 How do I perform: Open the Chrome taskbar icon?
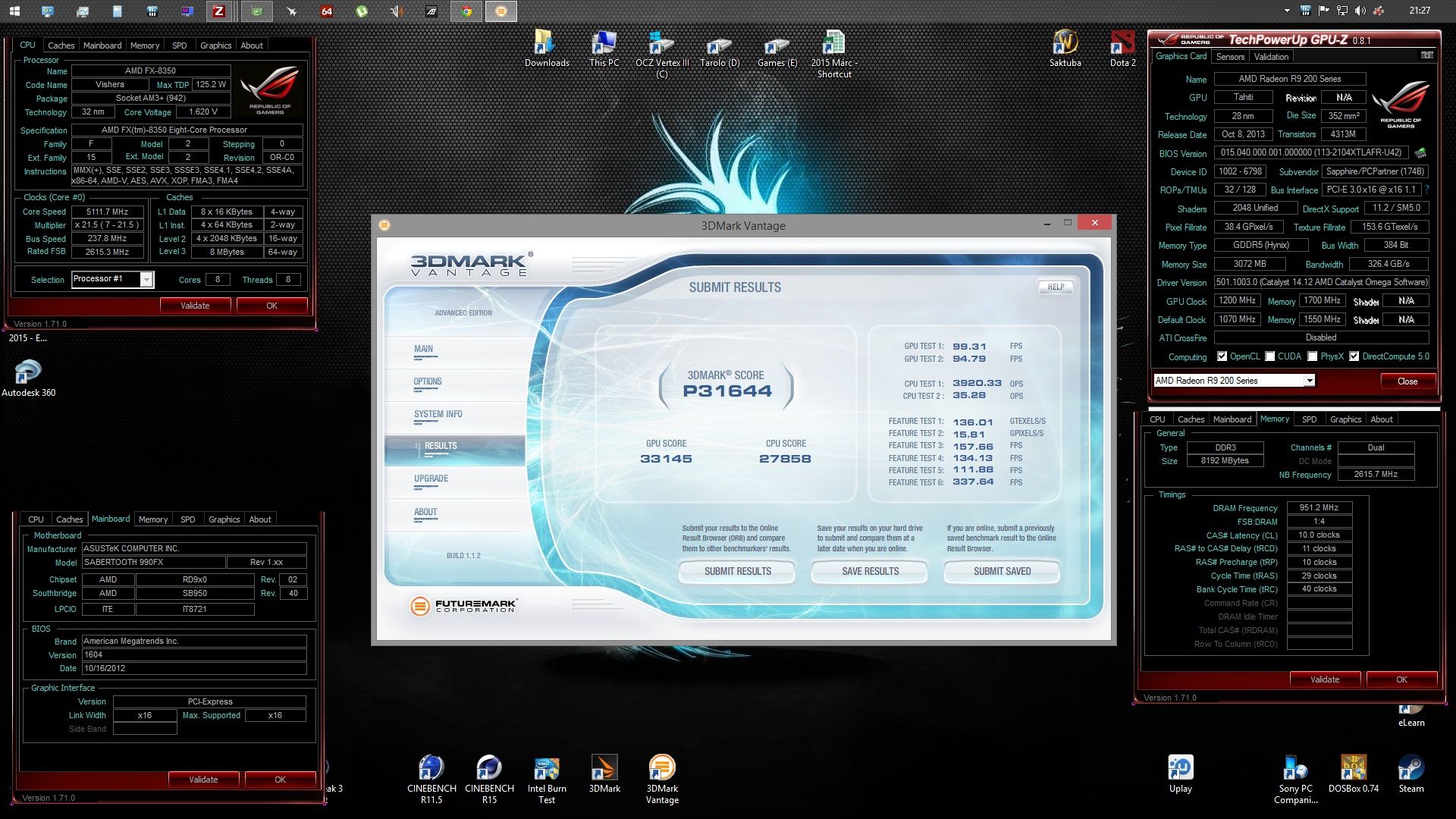pos(466,11)
